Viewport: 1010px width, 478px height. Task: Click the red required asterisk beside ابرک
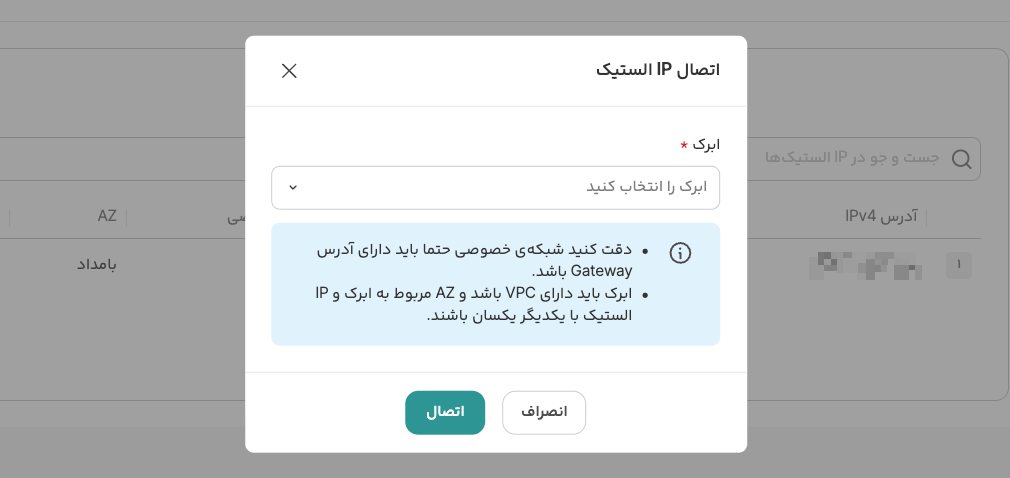pyautogui.click(x=684, y=145)
